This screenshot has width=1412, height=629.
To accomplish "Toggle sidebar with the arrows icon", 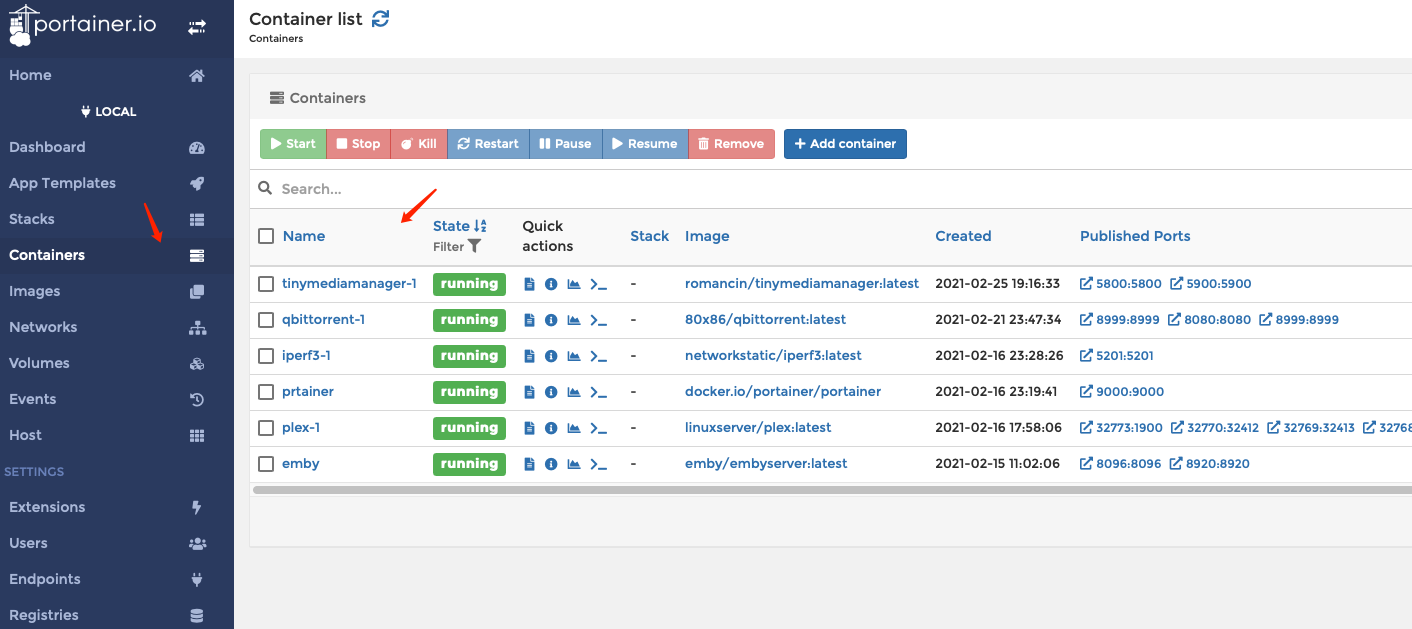I will coord(197,27).
